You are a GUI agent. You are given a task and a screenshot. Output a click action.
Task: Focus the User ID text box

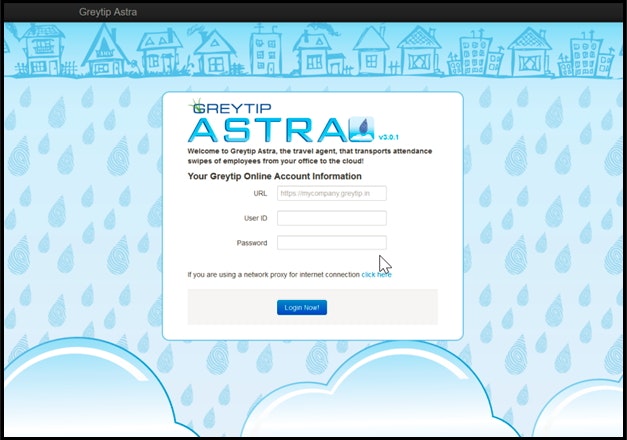331,218
